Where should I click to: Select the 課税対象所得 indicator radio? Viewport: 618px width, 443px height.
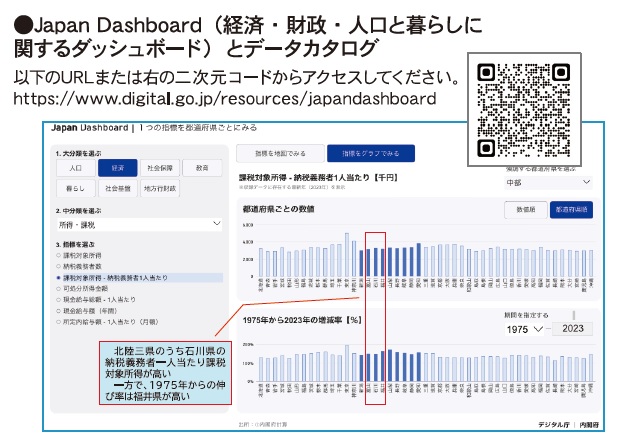coord(58,255)
